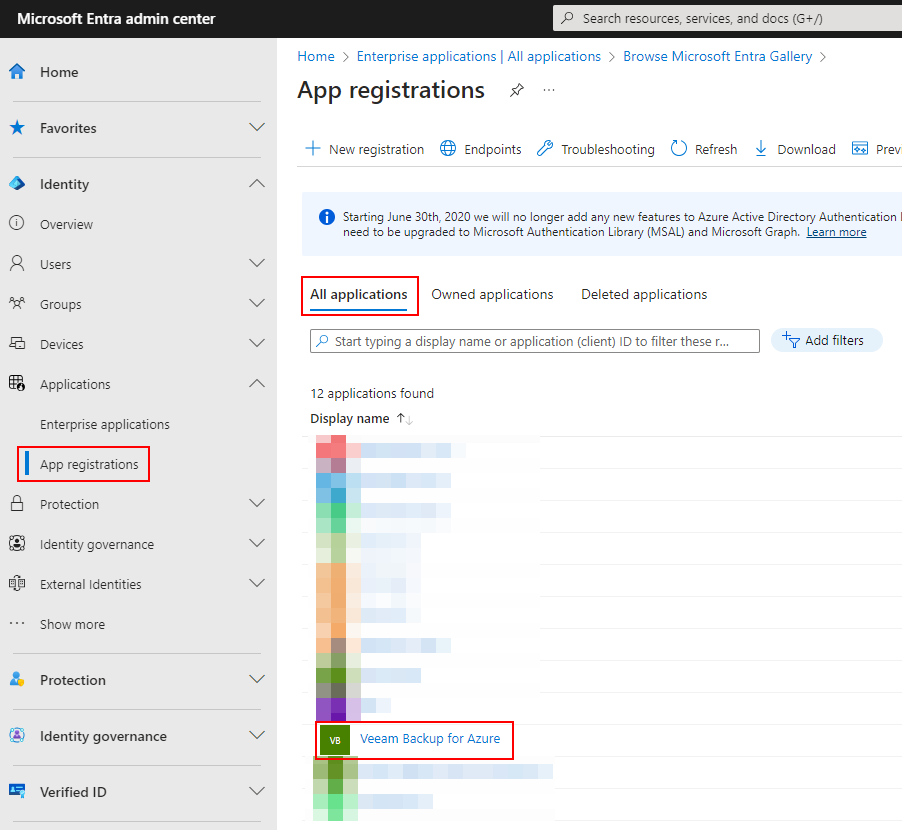
Task: Click the Home house icon in sidebar
Action: [17, 72]
